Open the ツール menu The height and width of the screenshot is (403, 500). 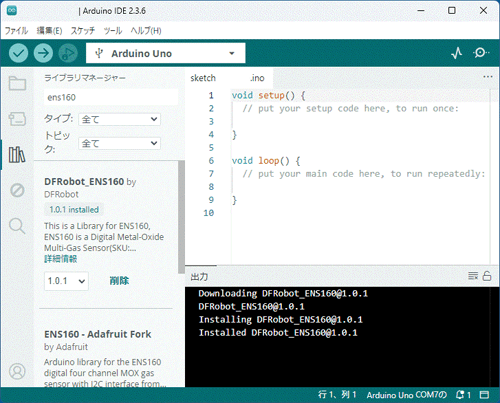click(113, 31)
